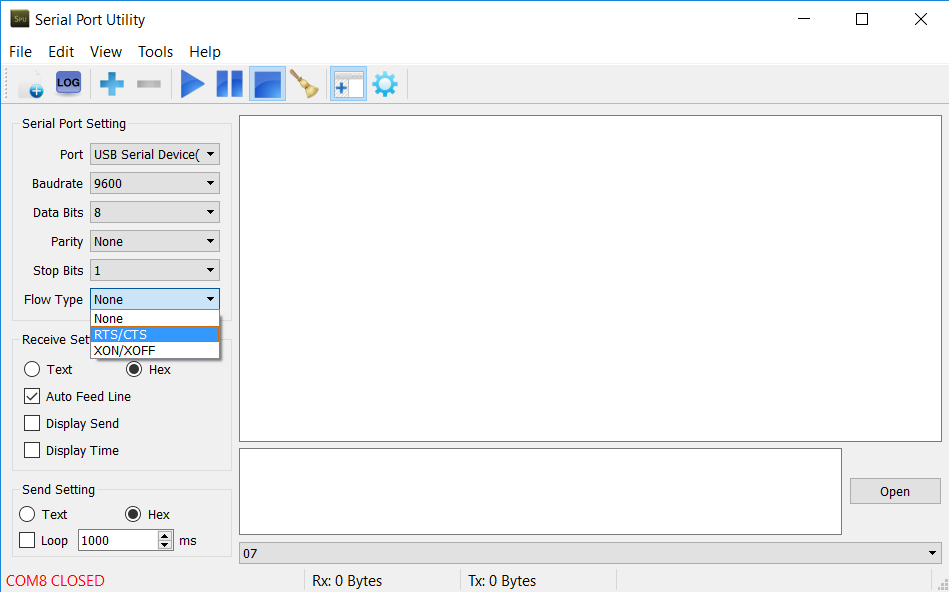This screenshot has height=592, width=949.
Task: Click the blue plus add icon
Action: coord(112,84)
